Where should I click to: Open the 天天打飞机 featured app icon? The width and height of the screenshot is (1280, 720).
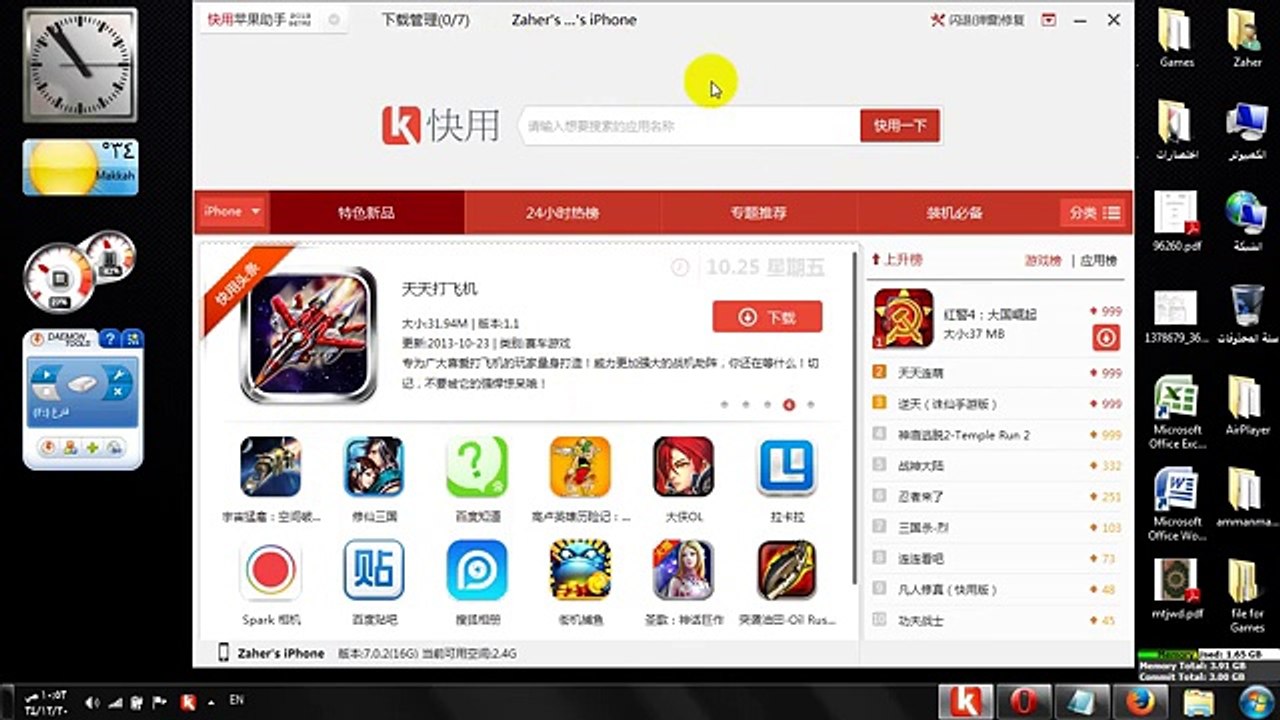coord(309,334)
